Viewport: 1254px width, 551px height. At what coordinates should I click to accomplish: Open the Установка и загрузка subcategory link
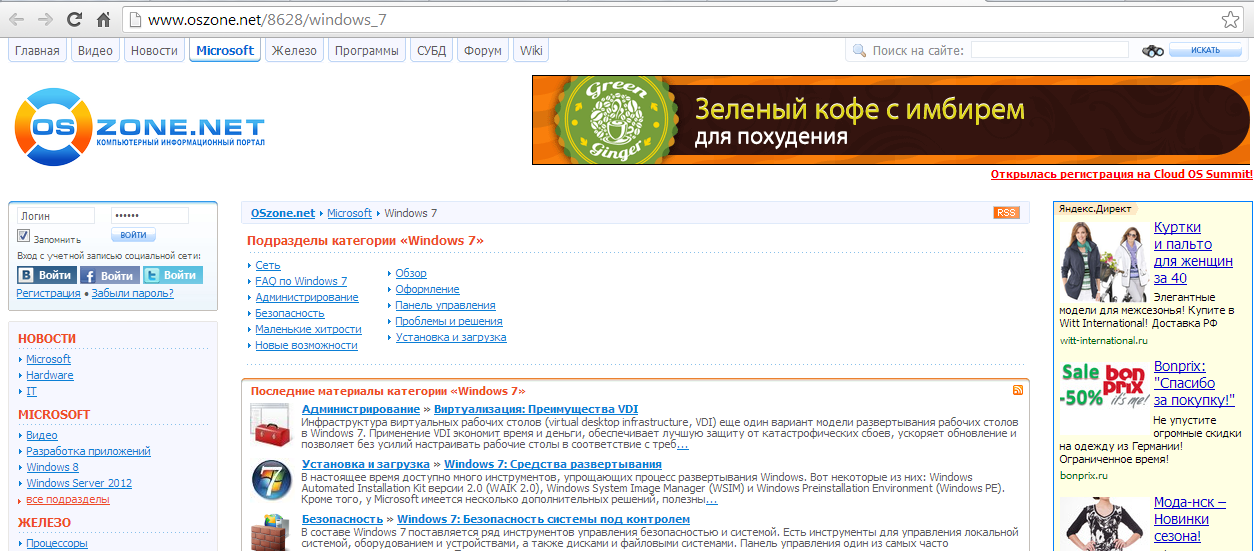click(x=451, y=337)
